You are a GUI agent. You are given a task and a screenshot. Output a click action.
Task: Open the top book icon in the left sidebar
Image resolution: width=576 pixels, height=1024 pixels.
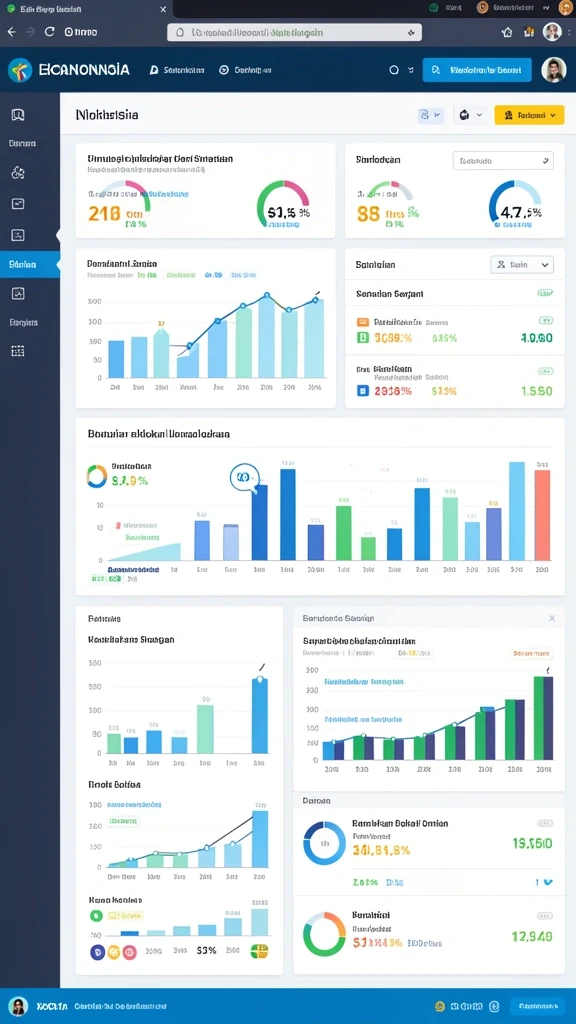18,115
